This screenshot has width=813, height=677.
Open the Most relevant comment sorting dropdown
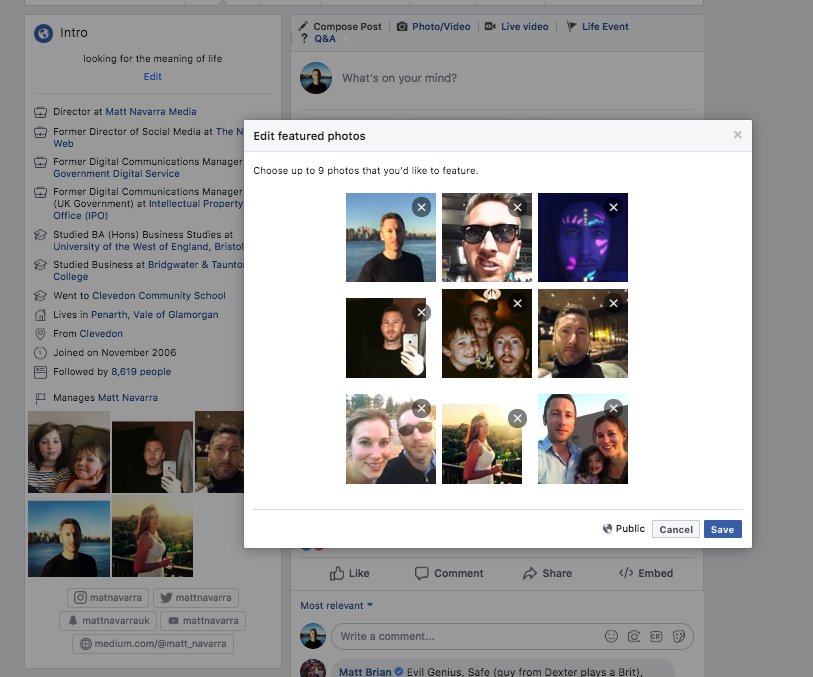point(337,605)
